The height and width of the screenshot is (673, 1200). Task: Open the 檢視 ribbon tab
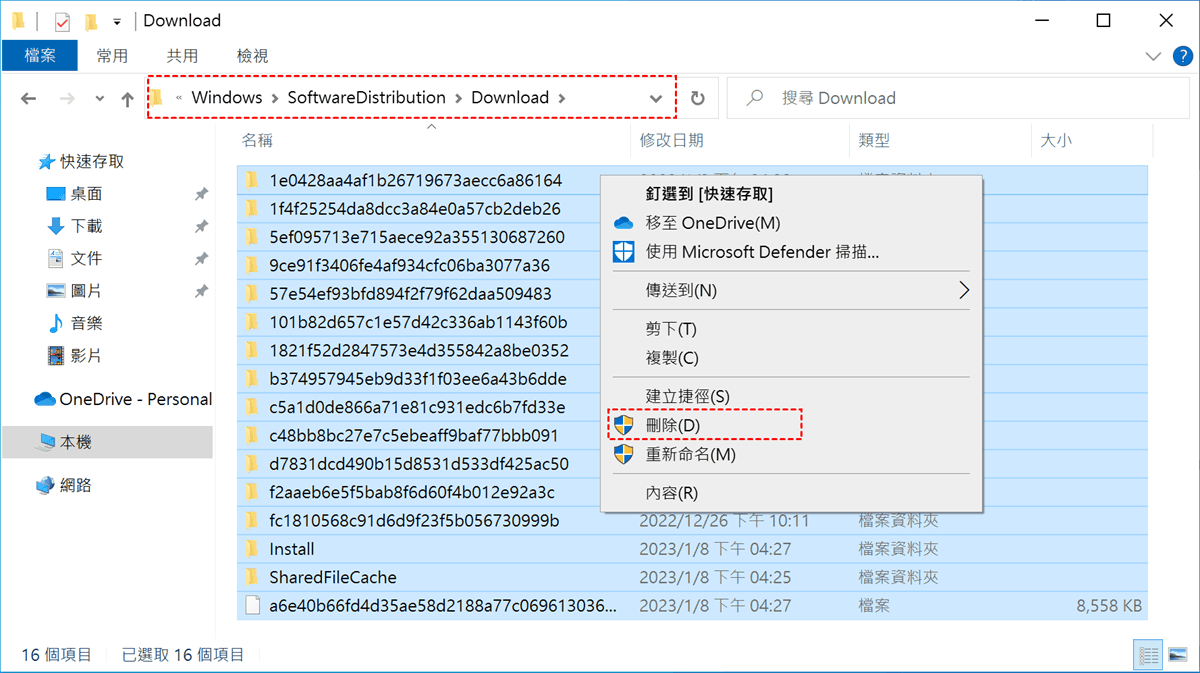pos(252,56)
